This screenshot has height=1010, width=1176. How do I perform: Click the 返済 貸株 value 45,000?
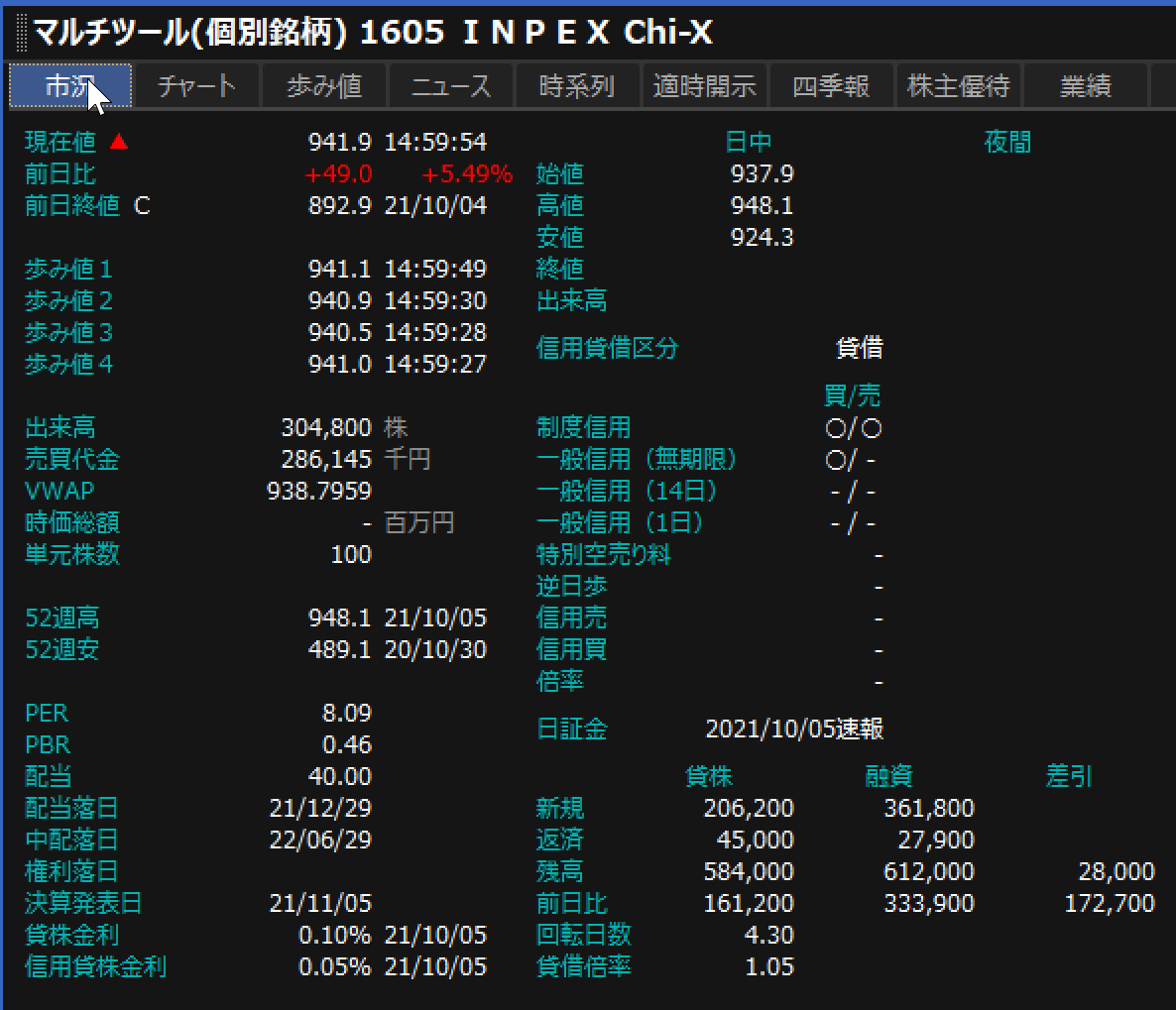(x=756, y=840)
